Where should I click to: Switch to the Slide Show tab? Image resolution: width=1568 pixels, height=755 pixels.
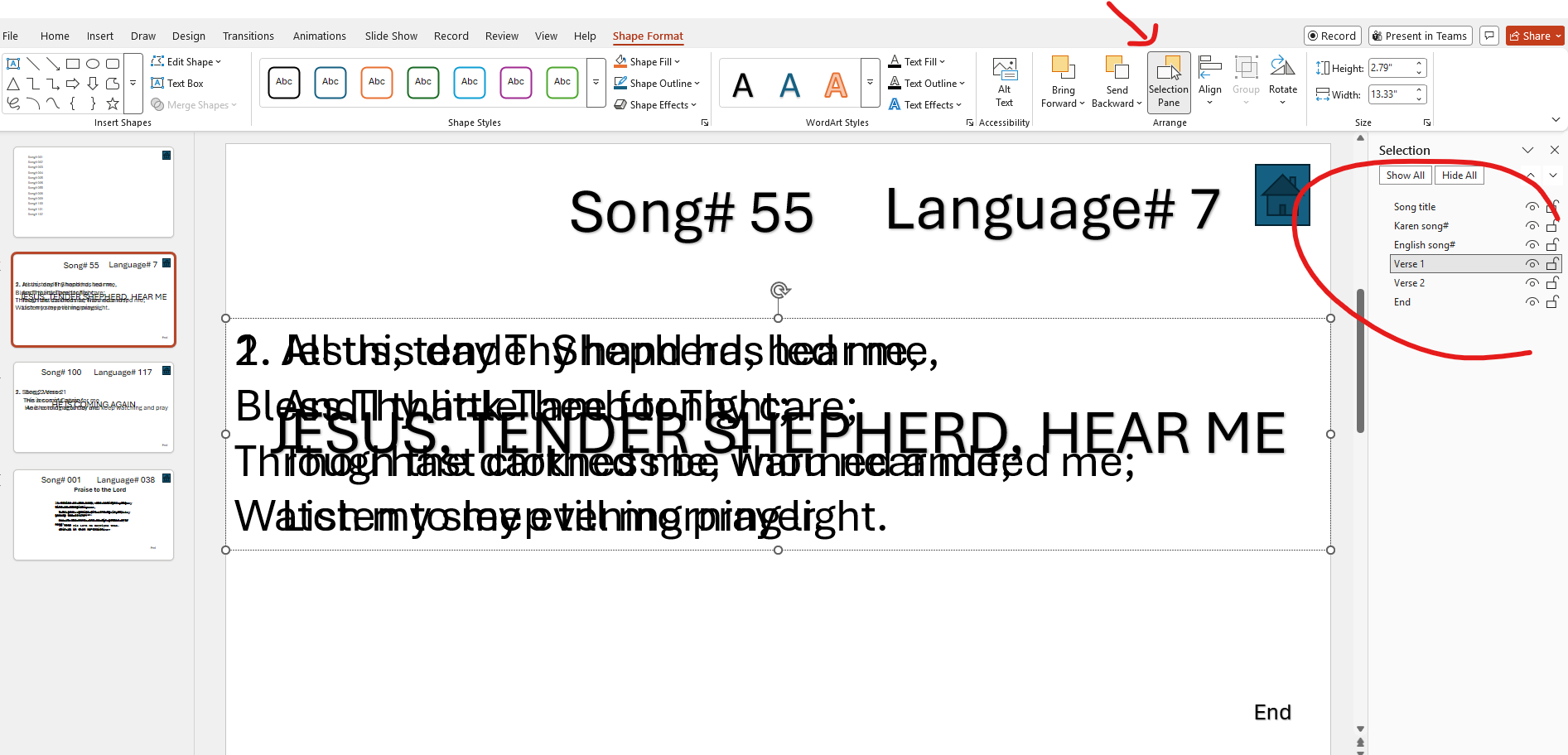[x=391, y=36]
